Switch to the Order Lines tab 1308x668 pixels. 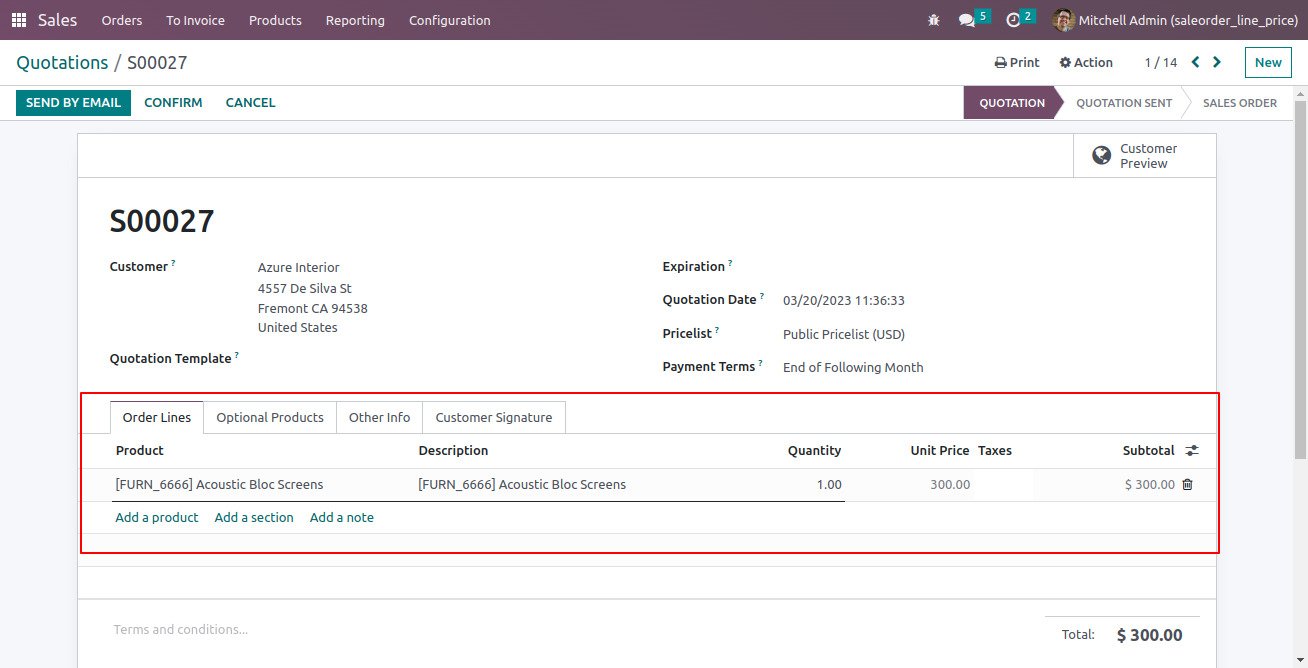(157, 417)
